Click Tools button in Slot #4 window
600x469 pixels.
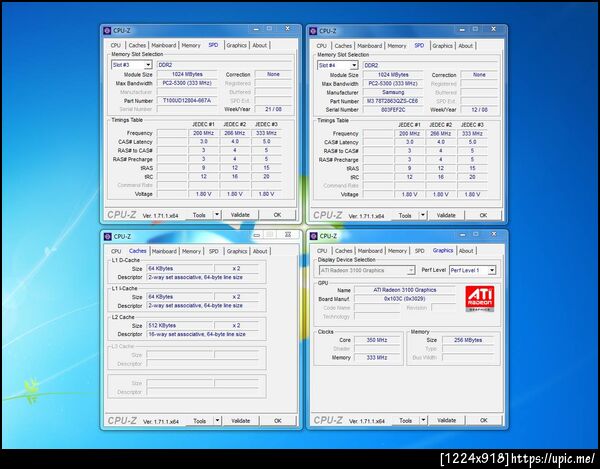coord(405,215)
